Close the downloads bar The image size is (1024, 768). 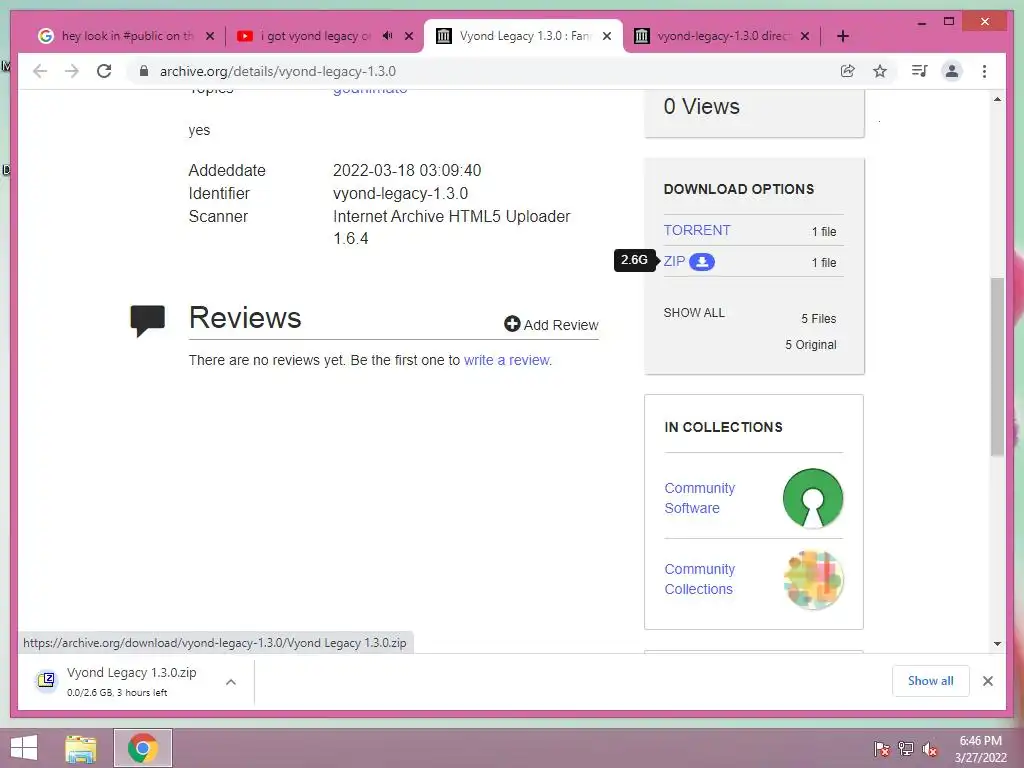tap(987, 681)
